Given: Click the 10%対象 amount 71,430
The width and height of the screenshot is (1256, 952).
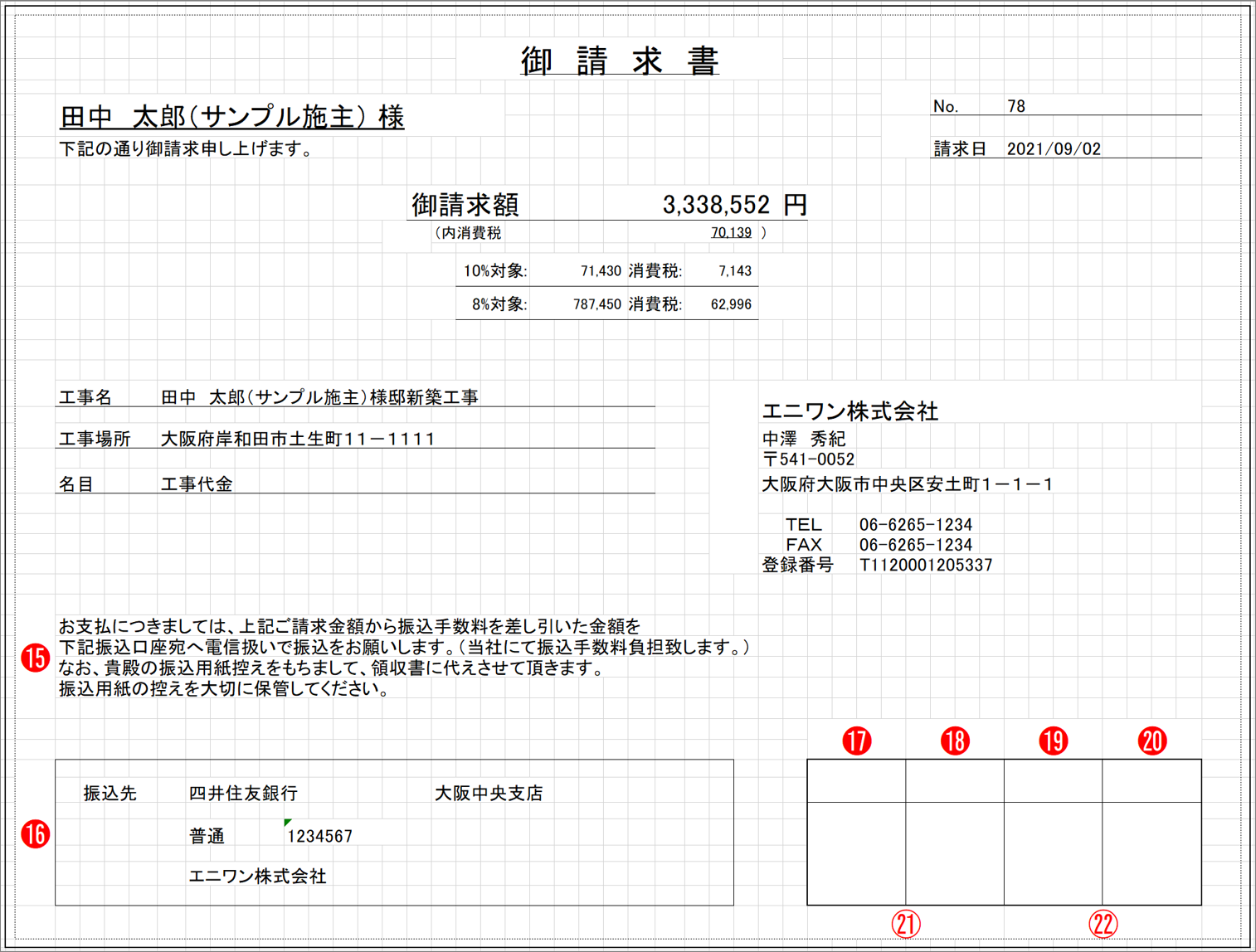Looking at the screenshot, I should tap(601, 271).
